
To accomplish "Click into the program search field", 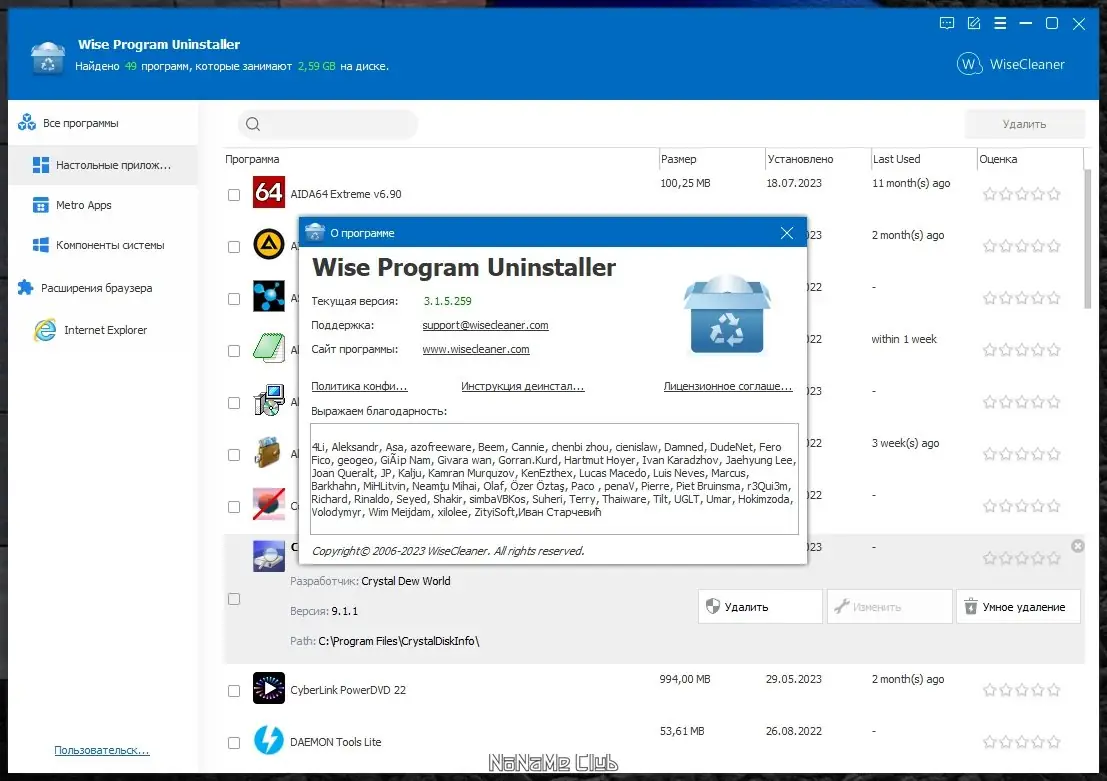I will pos(328,124).
